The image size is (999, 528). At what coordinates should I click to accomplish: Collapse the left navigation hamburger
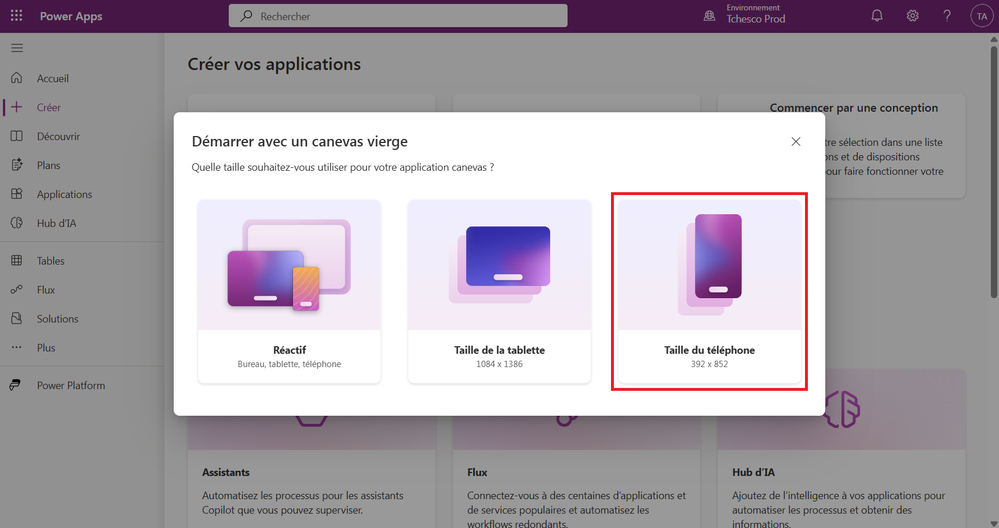(17, 48)
